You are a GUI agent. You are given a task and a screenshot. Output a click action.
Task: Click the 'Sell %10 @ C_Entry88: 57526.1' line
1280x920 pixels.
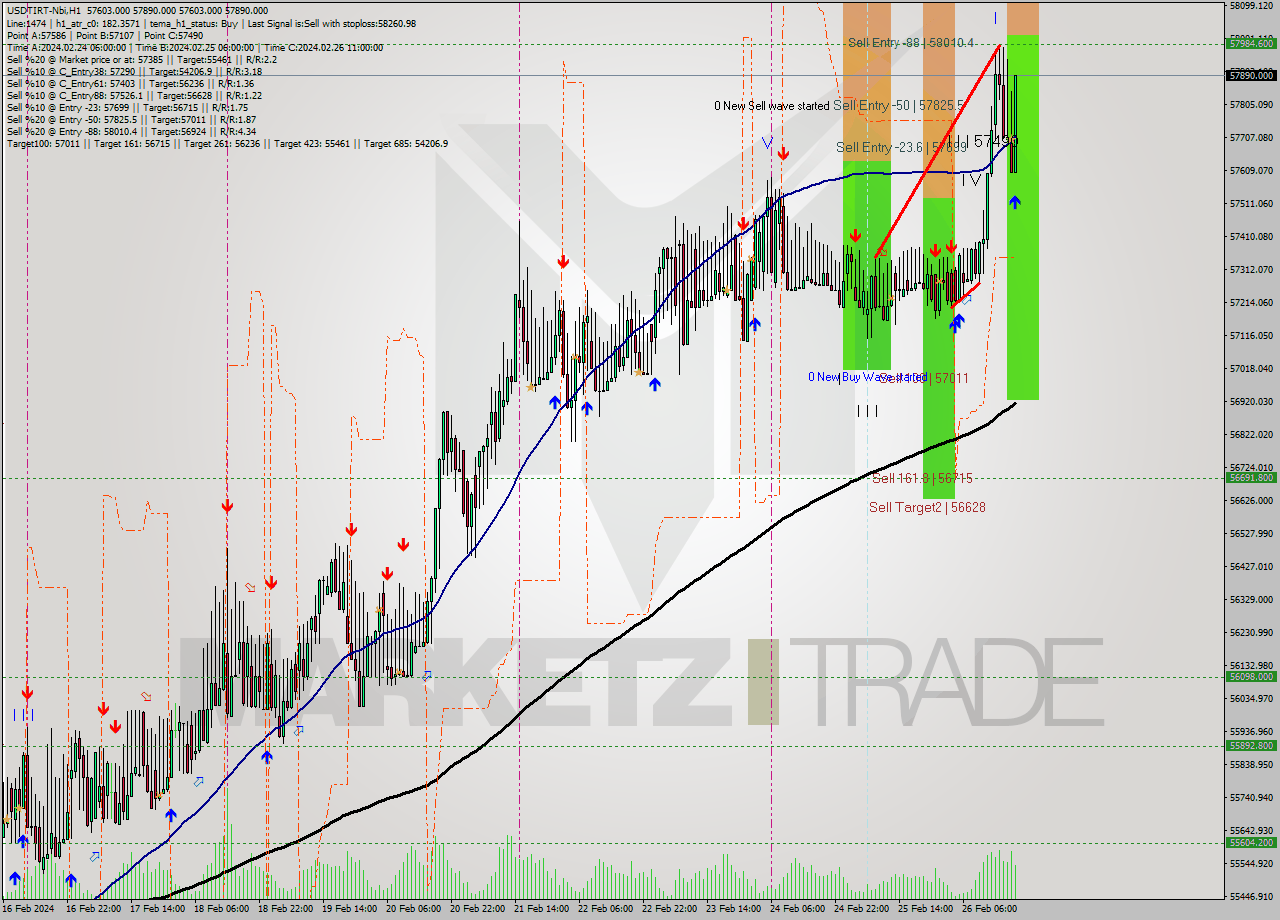(x=134, y=95)
